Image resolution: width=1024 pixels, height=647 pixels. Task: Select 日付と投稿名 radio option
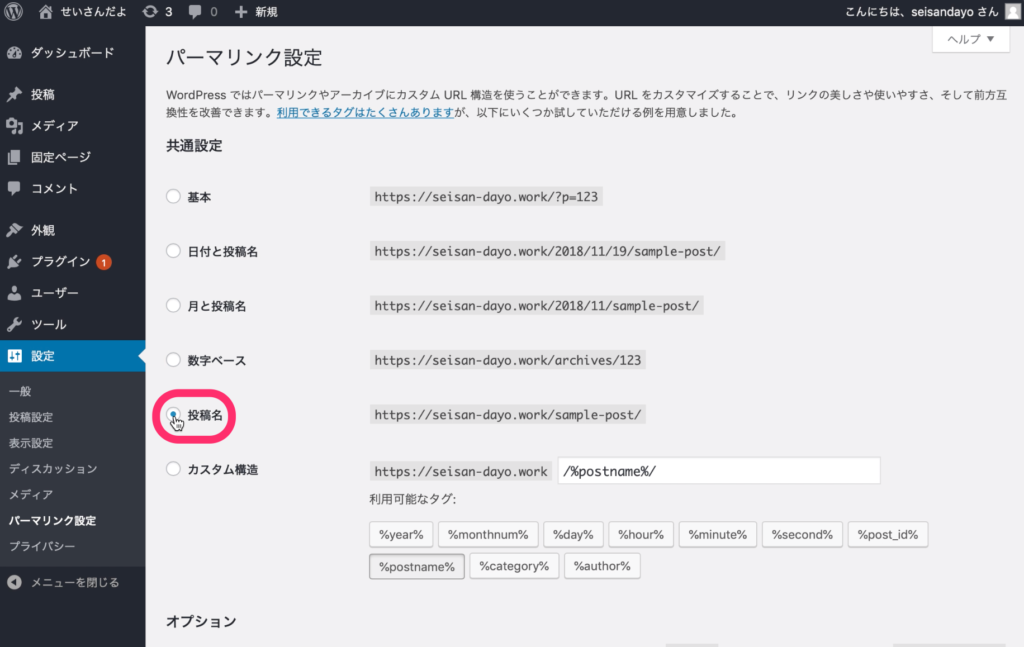pyautogui.click(x=174, y=251)
